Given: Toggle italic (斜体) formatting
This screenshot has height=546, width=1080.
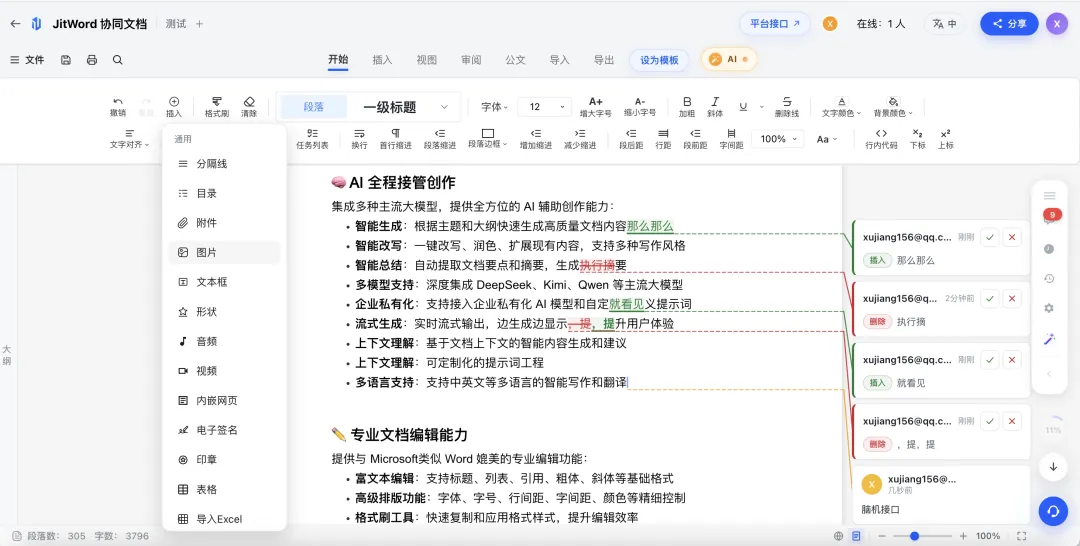Looking at the screenshot, I should coord(715,102).
